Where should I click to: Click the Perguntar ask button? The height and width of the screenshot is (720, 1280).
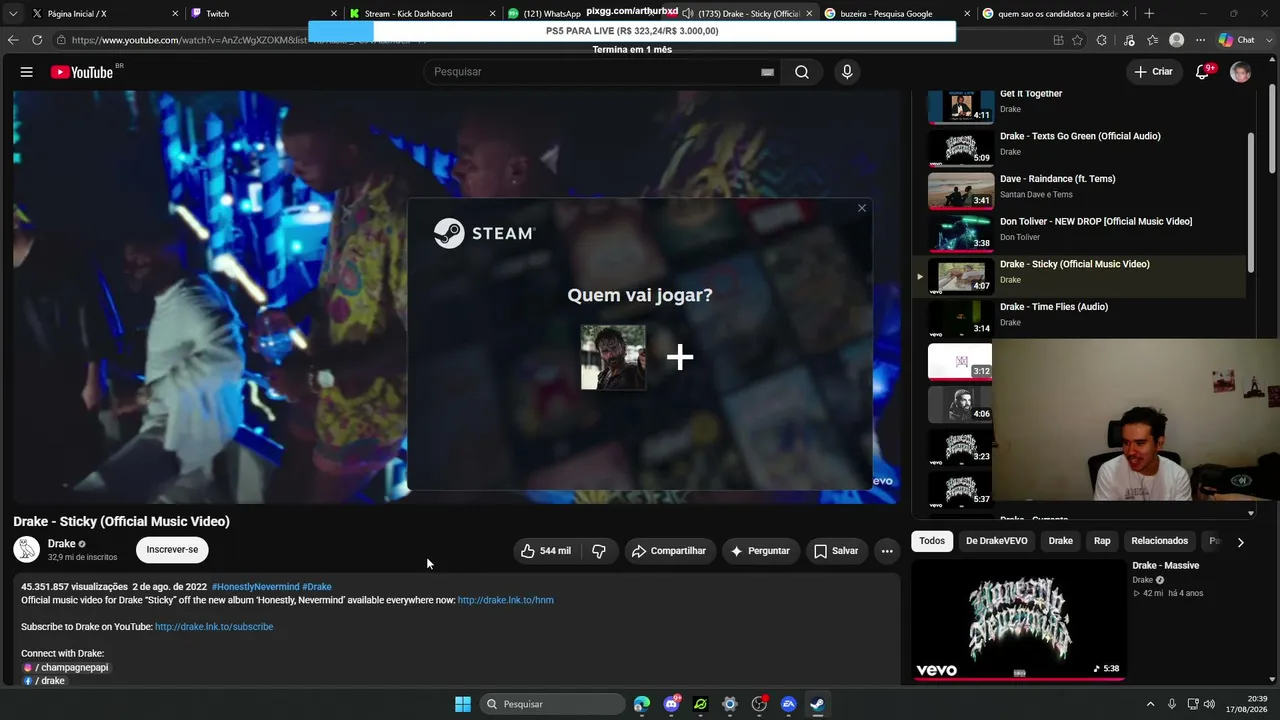[x=760, y=551]
